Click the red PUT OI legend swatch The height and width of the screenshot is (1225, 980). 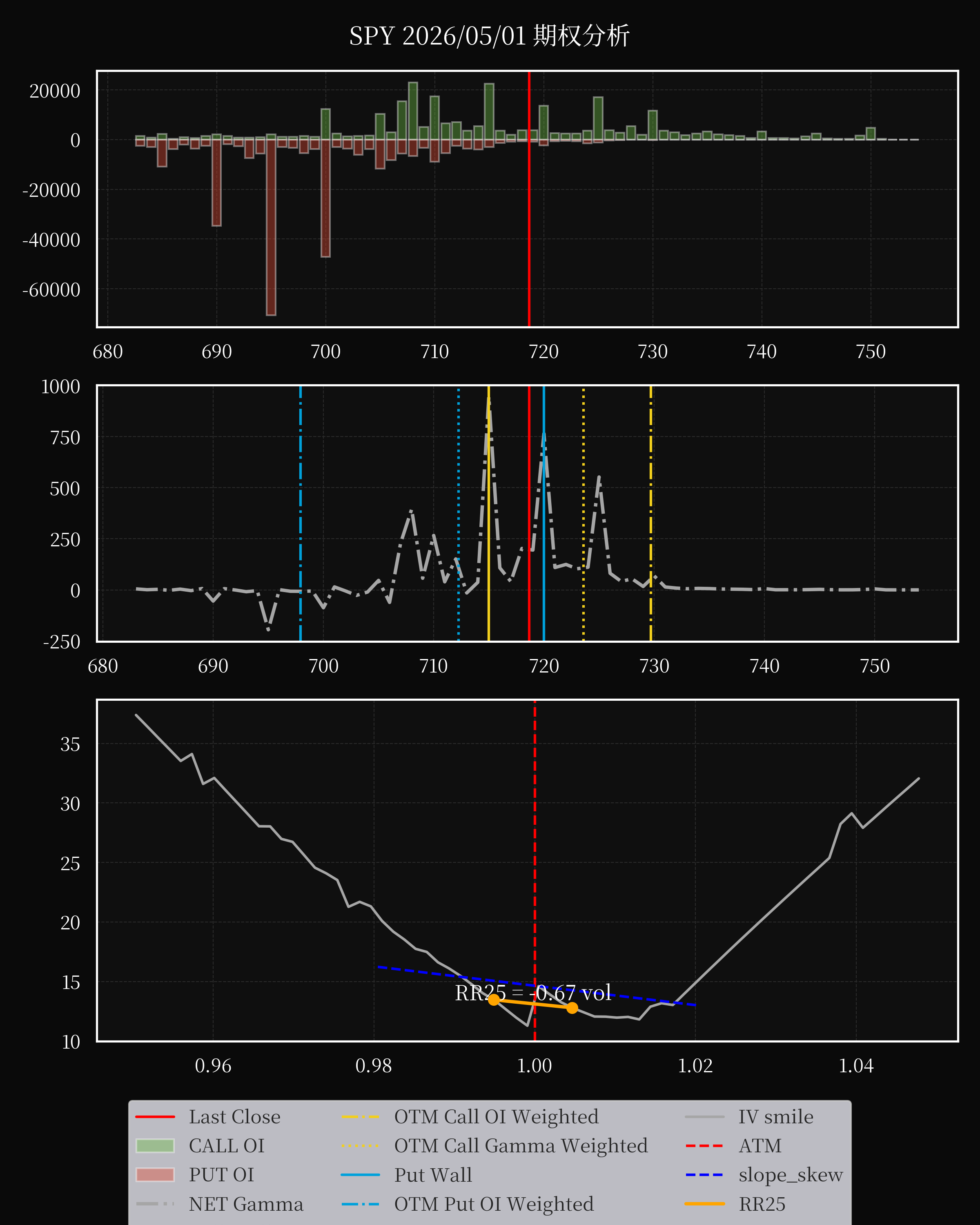click(155, 1174)
